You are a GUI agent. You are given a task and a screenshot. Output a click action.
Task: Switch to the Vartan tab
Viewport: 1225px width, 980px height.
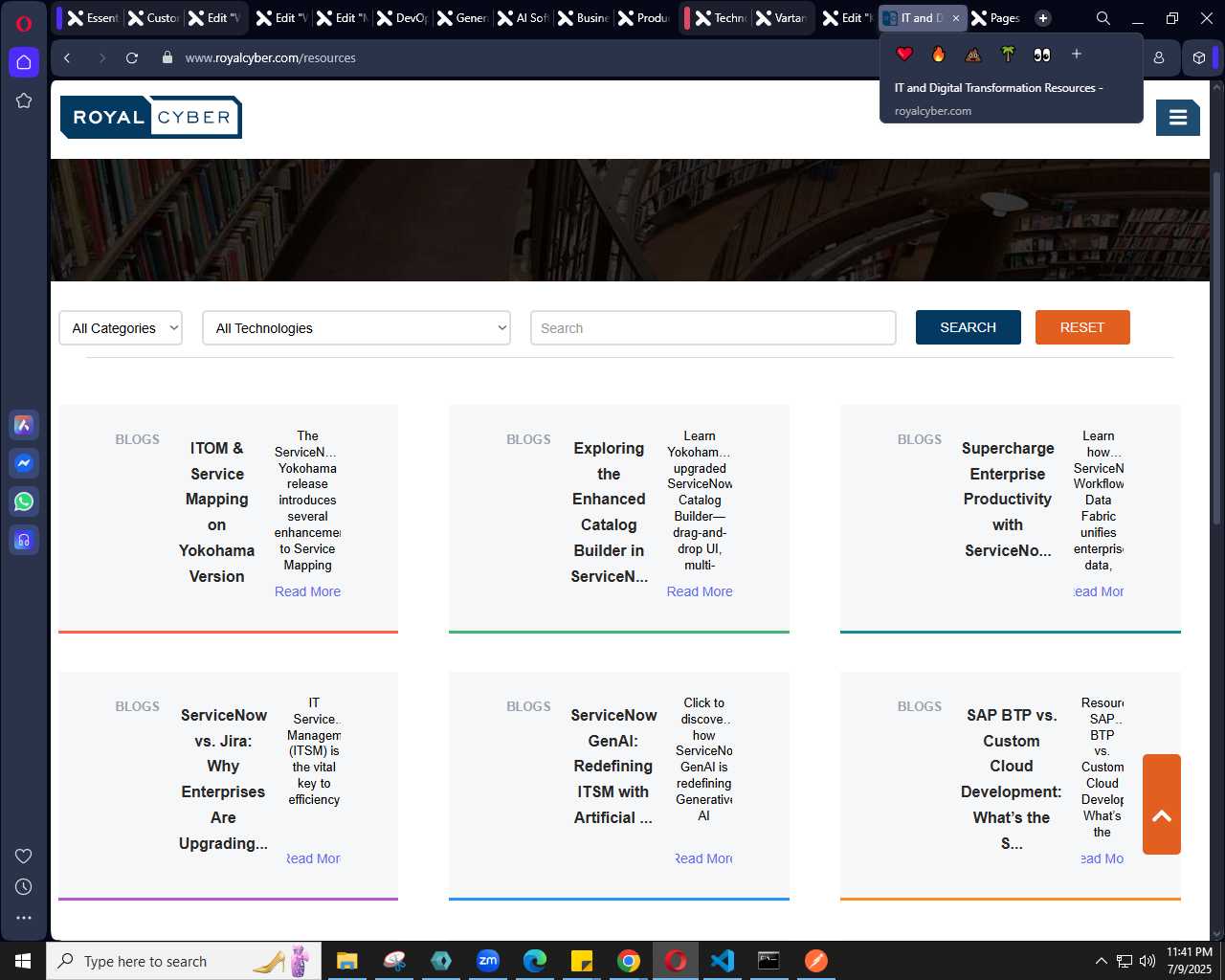point(781,18)
